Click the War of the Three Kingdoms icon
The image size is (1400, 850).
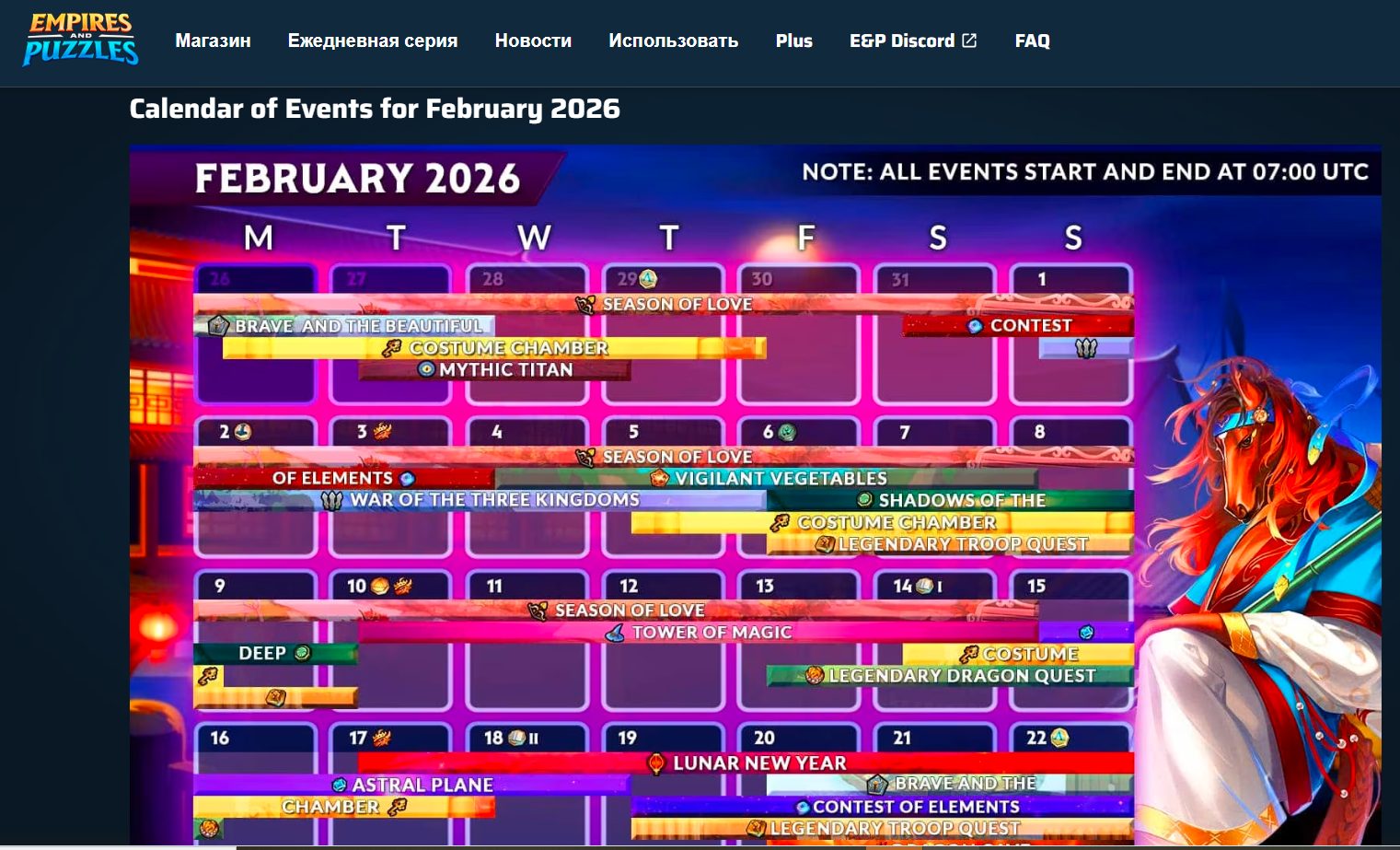(x=331, y=500)
